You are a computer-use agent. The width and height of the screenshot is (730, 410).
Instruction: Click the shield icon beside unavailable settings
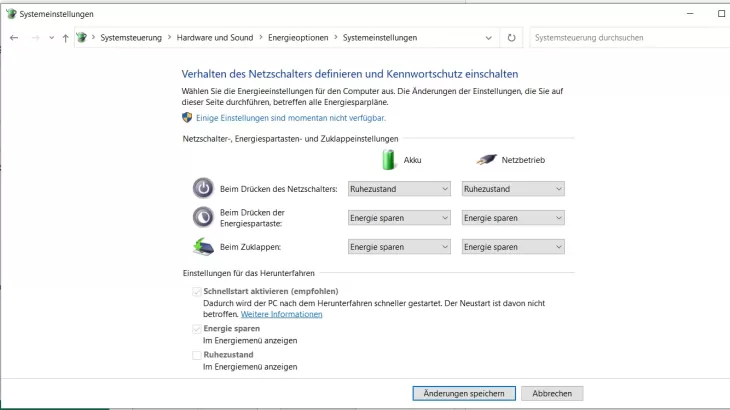(x=187, y=117)
